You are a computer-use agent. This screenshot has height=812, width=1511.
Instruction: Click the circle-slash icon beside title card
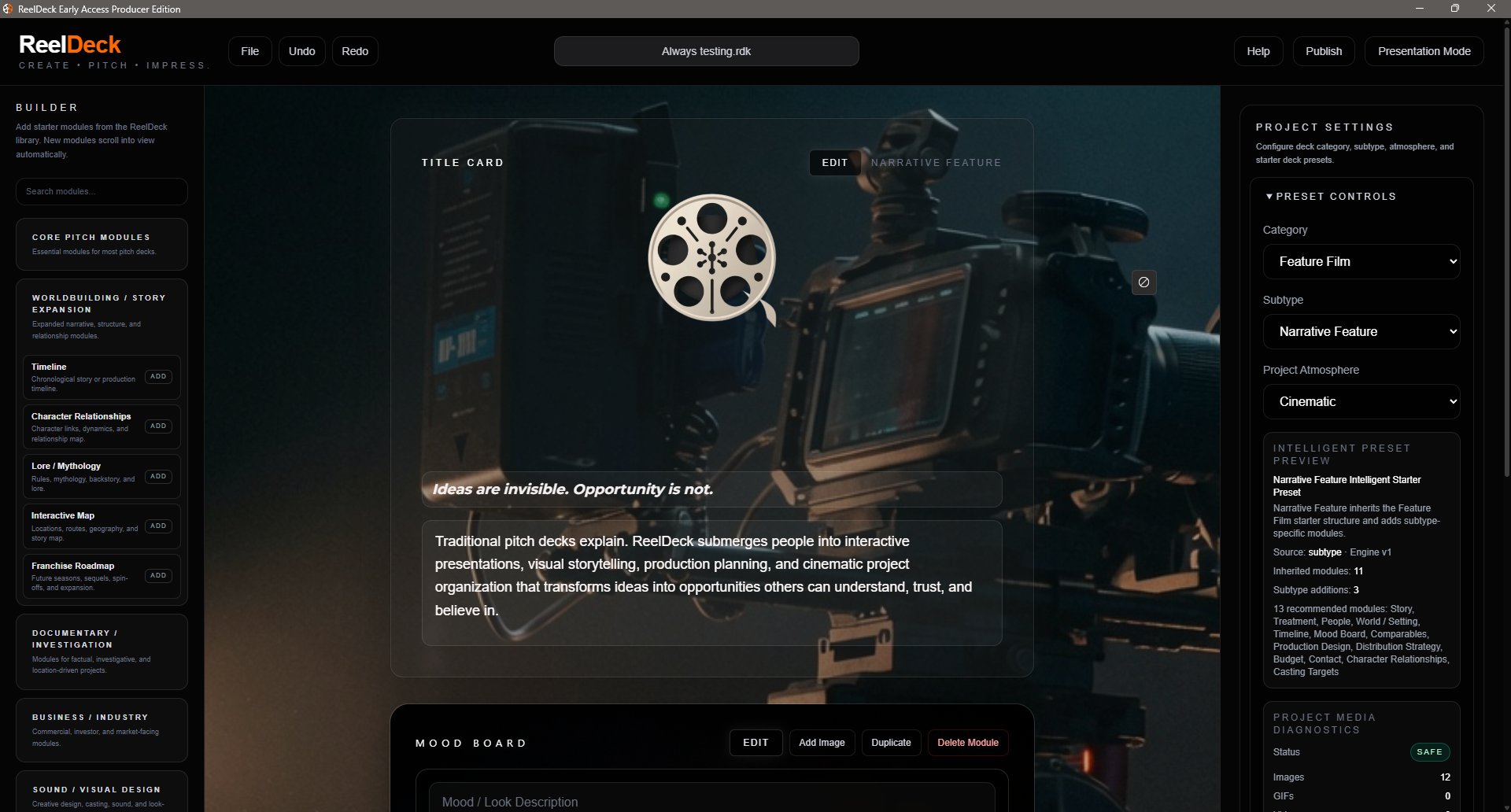[1143, 282]
